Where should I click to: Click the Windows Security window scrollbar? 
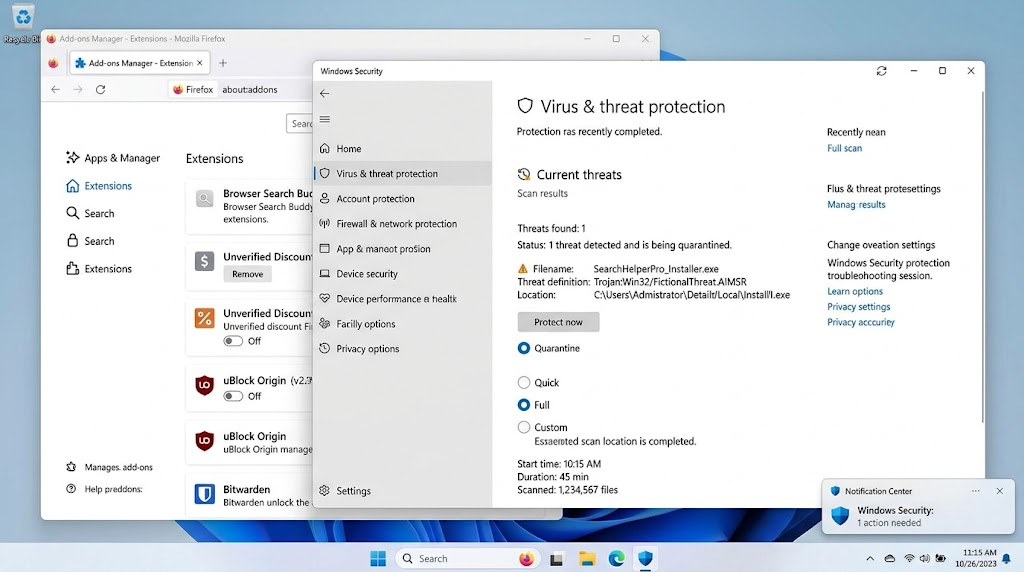(x=982, y=257)
